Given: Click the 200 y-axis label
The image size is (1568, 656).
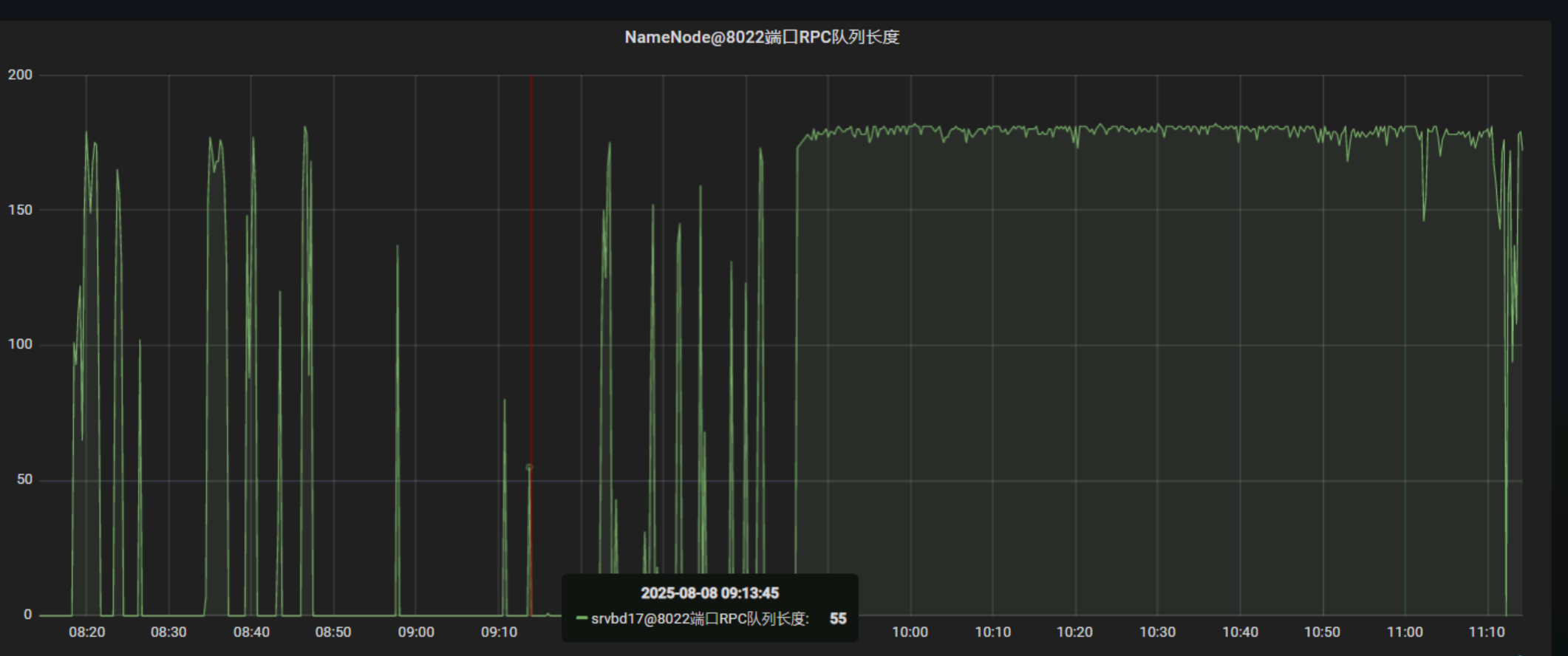Looking at the screenshot, I should point(21,75).
